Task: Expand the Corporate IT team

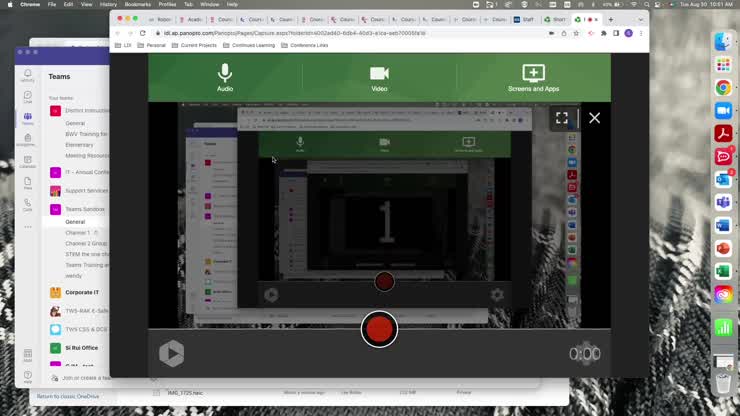Action: (x=81, y=292)
